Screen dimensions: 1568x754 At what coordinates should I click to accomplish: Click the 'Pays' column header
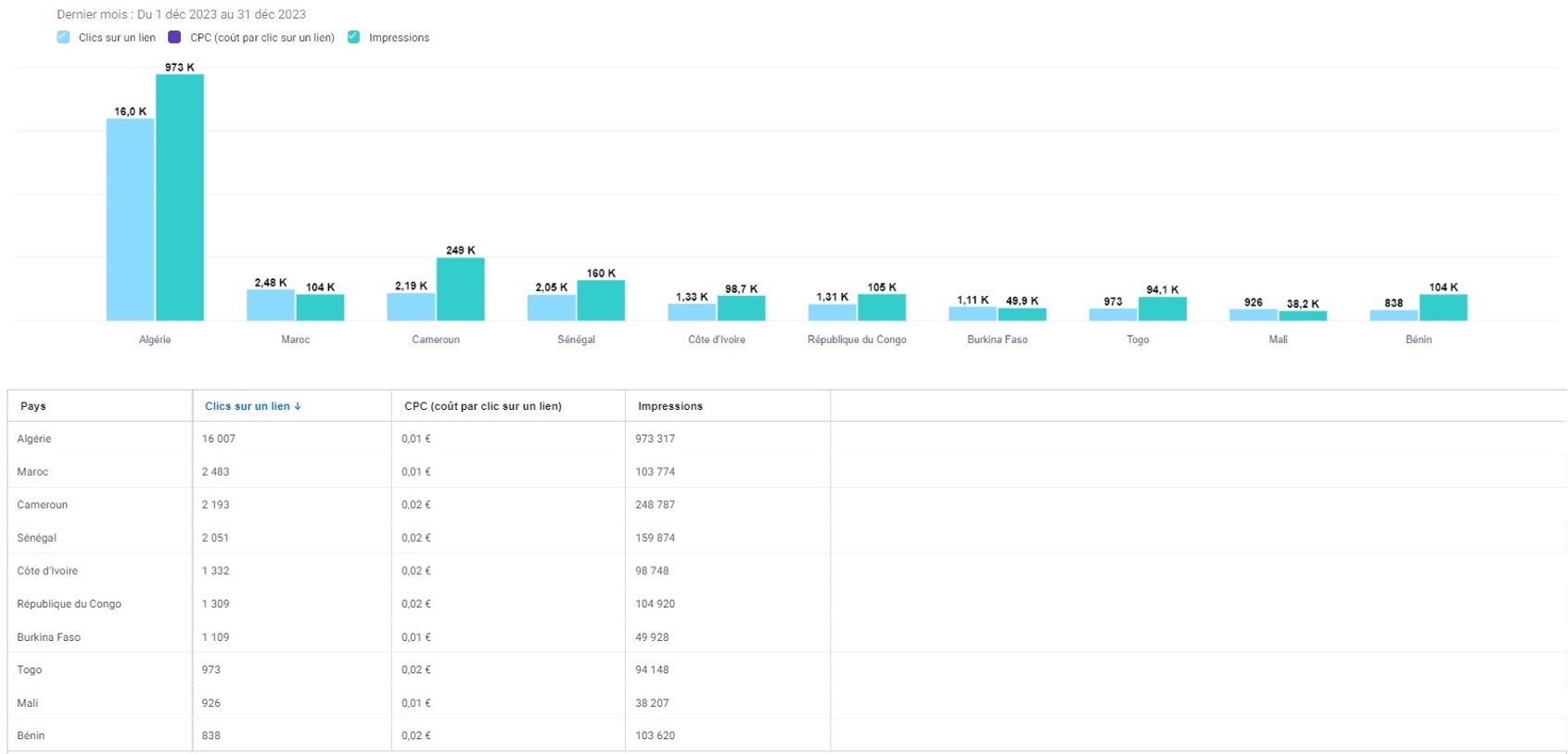(33, 406)
